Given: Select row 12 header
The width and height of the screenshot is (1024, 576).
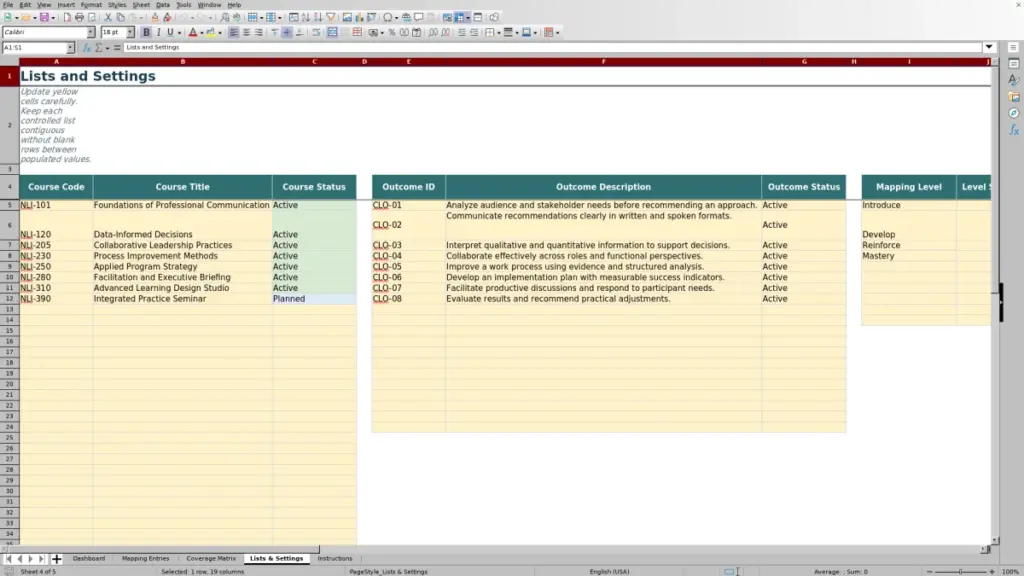Looking at the screenshot, I should [9, 299].
